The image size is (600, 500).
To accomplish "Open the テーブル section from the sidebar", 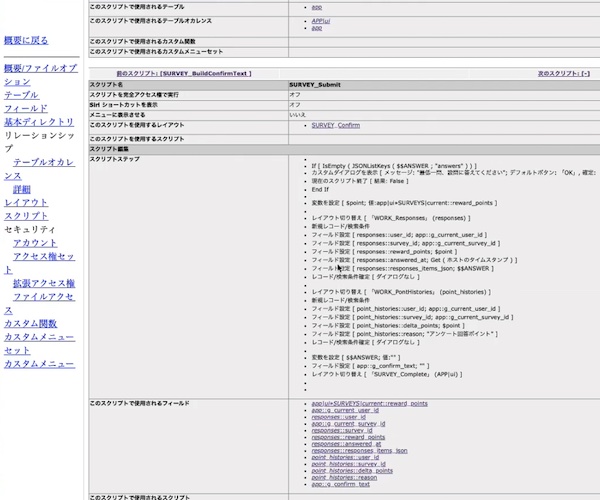I will click(22, 95).
